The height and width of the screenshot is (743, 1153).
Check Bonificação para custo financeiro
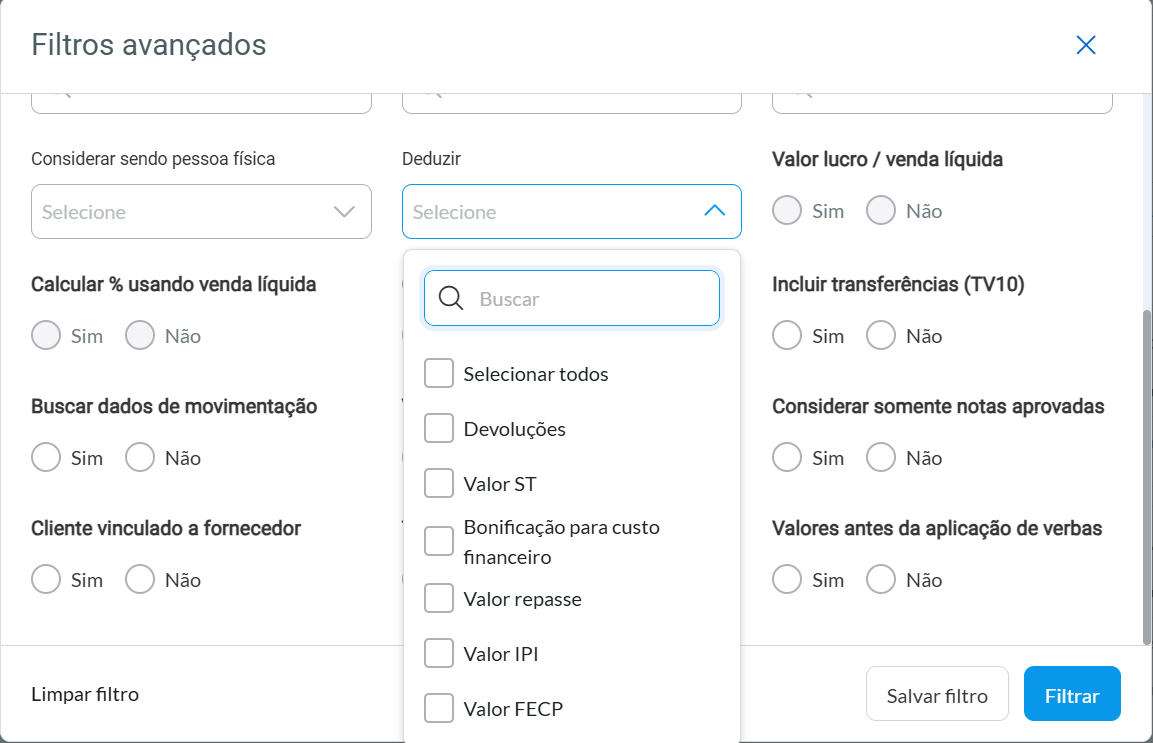tap(438, 541)
